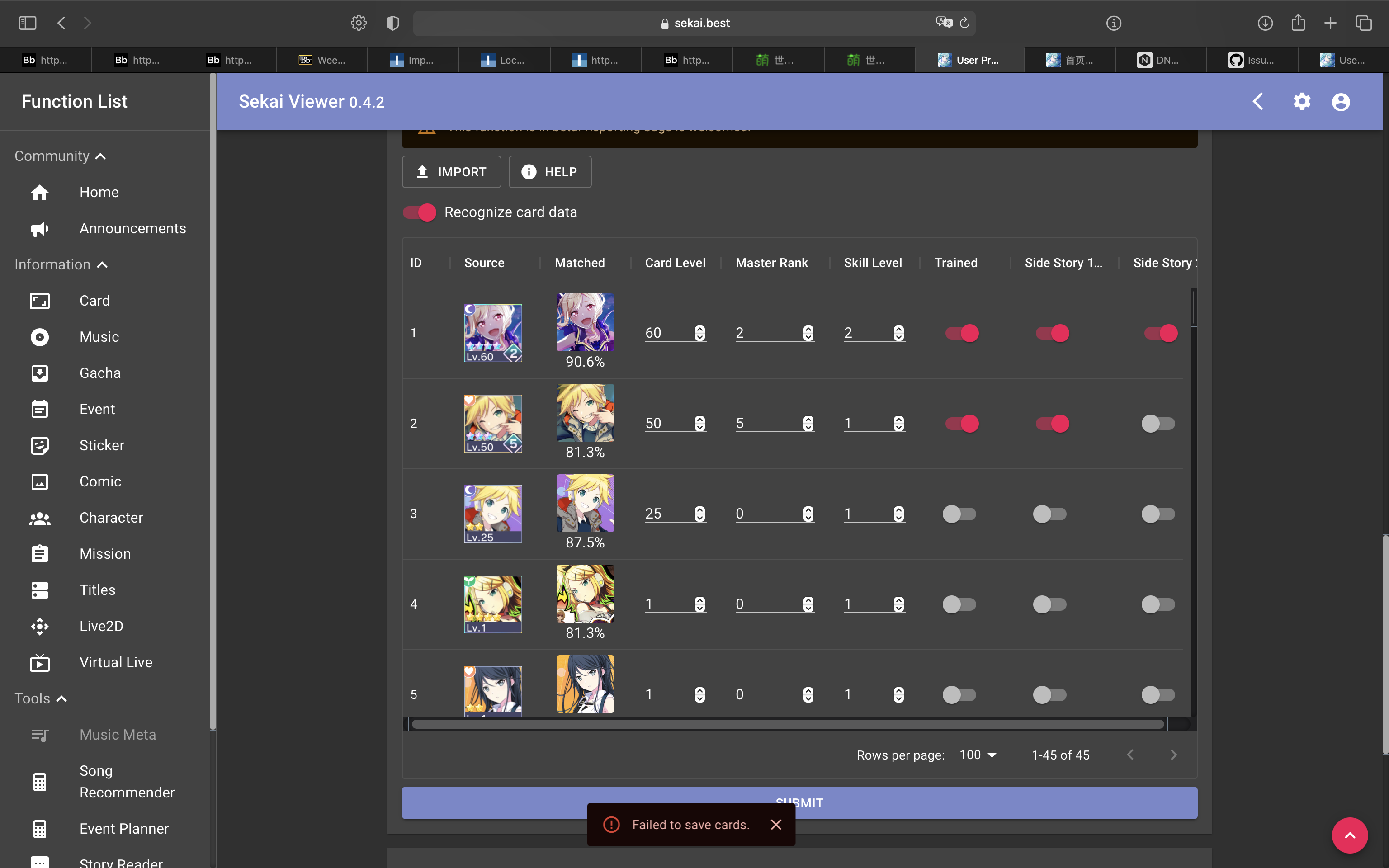1389x868 pixels.
Task: Disable the Recognize card data toggle
Action: click(x=420, y=212)
